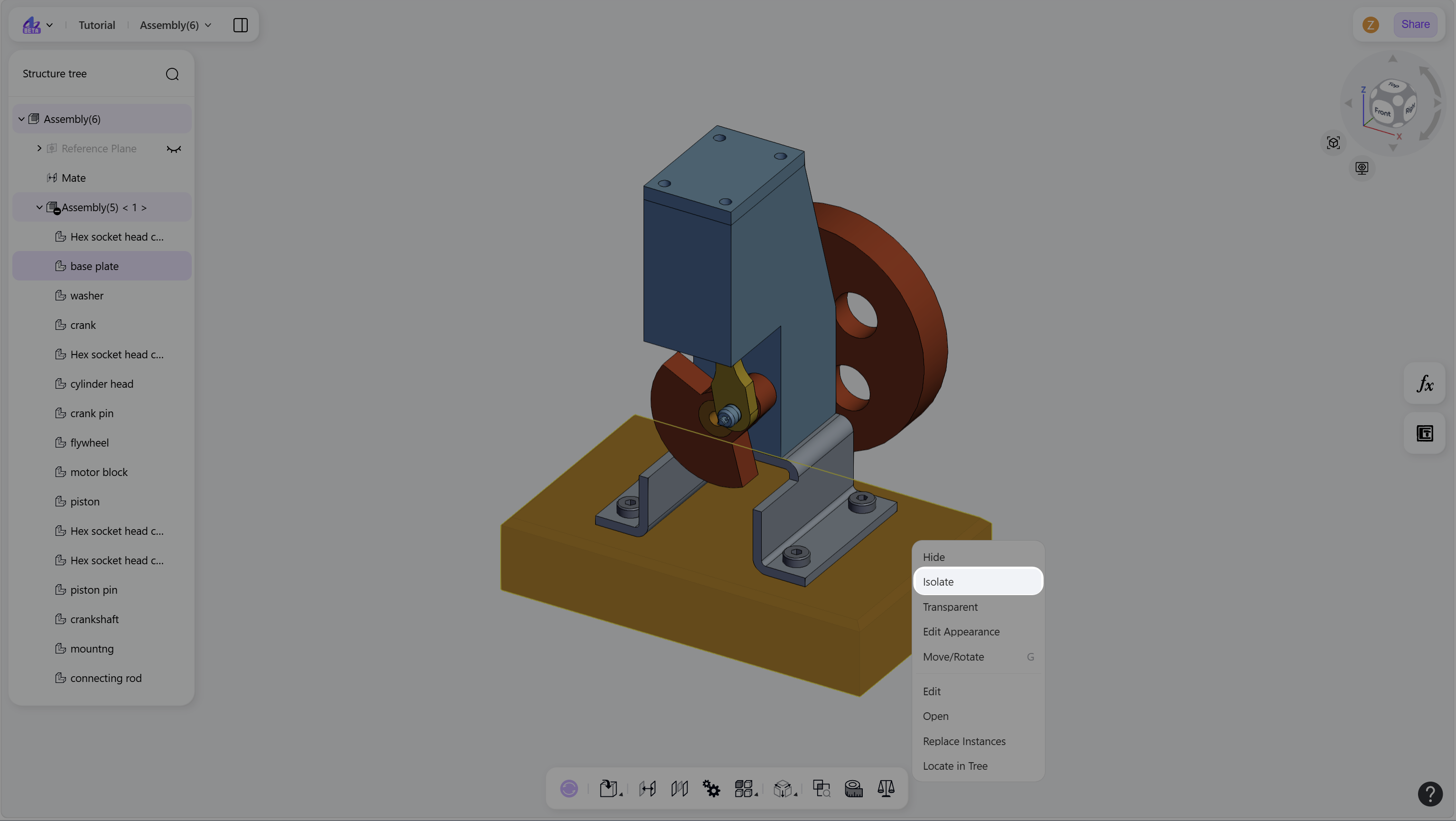Choose Hide from the context menu
This screenshot has height=821, width=1456.
[978, 557]
